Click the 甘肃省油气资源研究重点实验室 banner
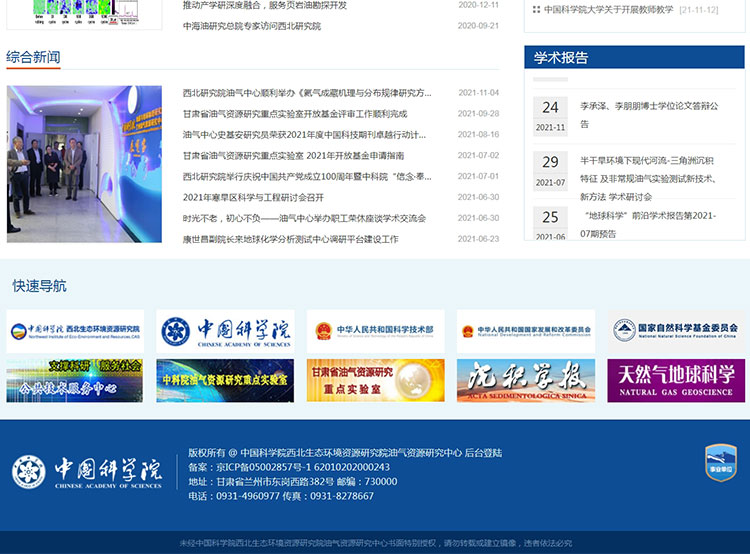The image size is (750, 554). click(x=375, y=381)
